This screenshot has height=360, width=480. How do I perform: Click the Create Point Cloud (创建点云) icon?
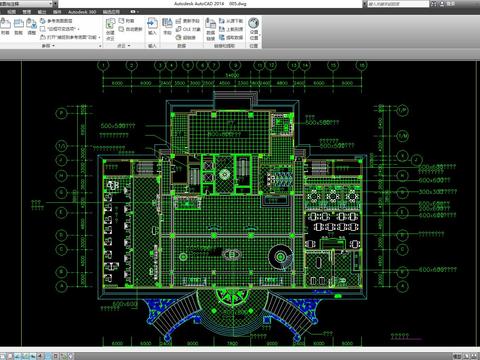tap(110, 29)
